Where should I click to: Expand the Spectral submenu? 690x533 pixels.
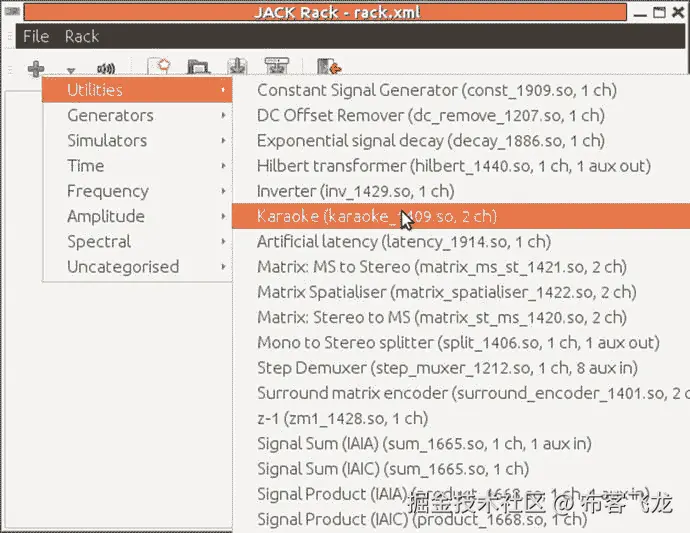point(137,242)
